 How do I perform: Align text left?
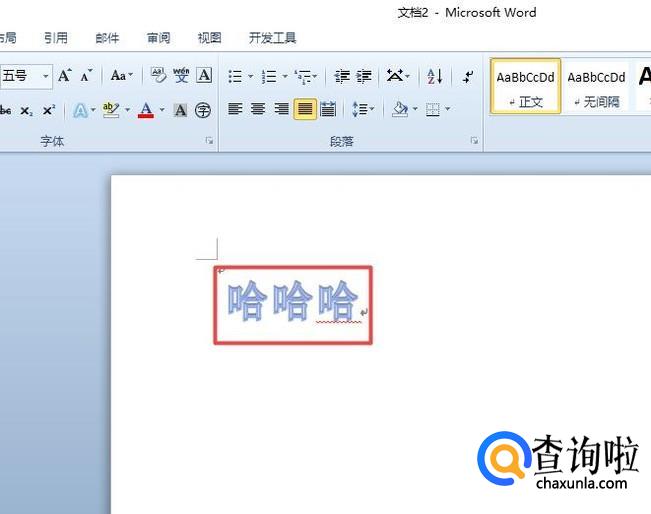235,109
